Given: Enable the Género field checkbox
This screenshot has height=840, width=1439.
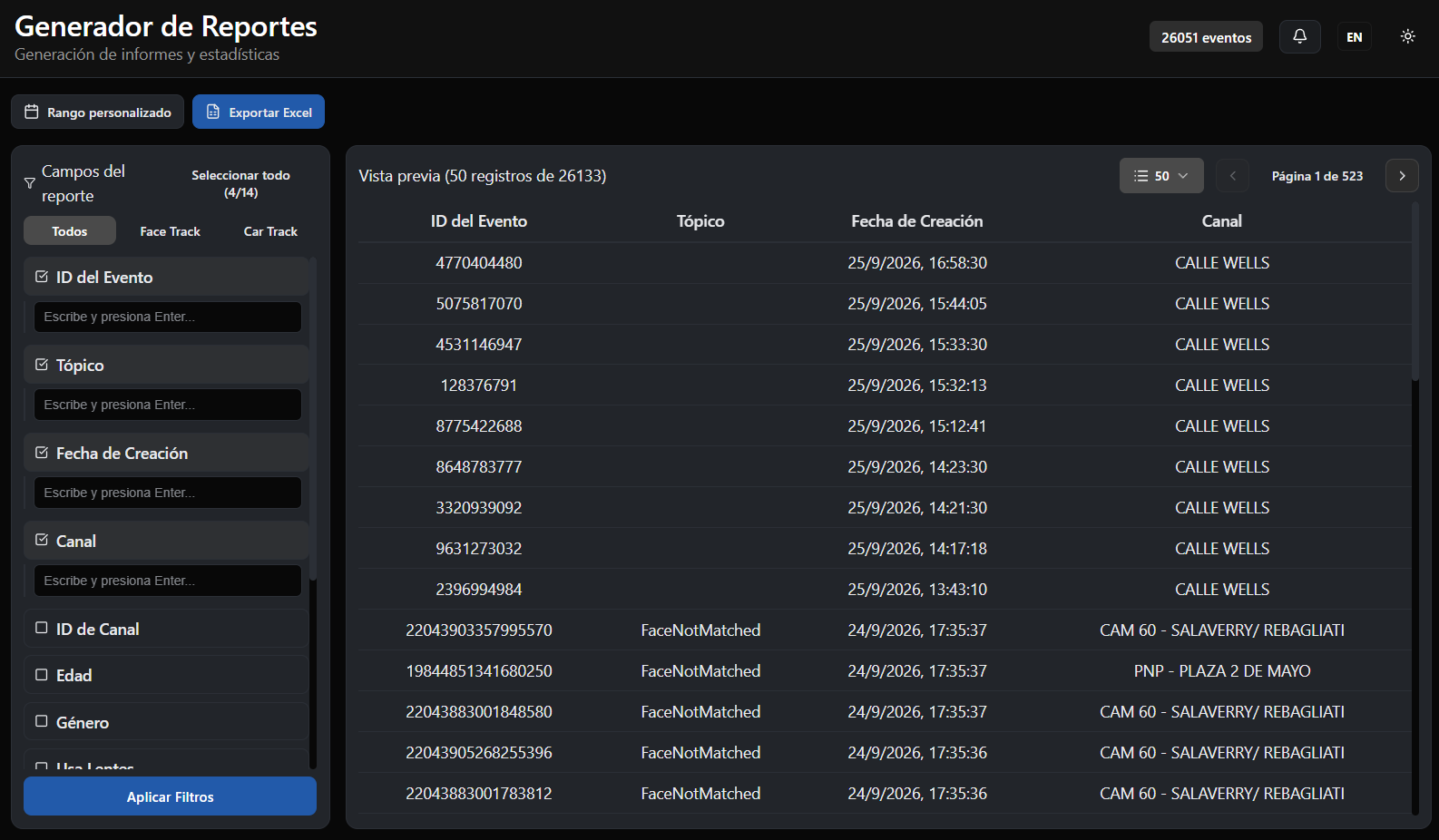Looking at the screenshot, I should (42, 722).
